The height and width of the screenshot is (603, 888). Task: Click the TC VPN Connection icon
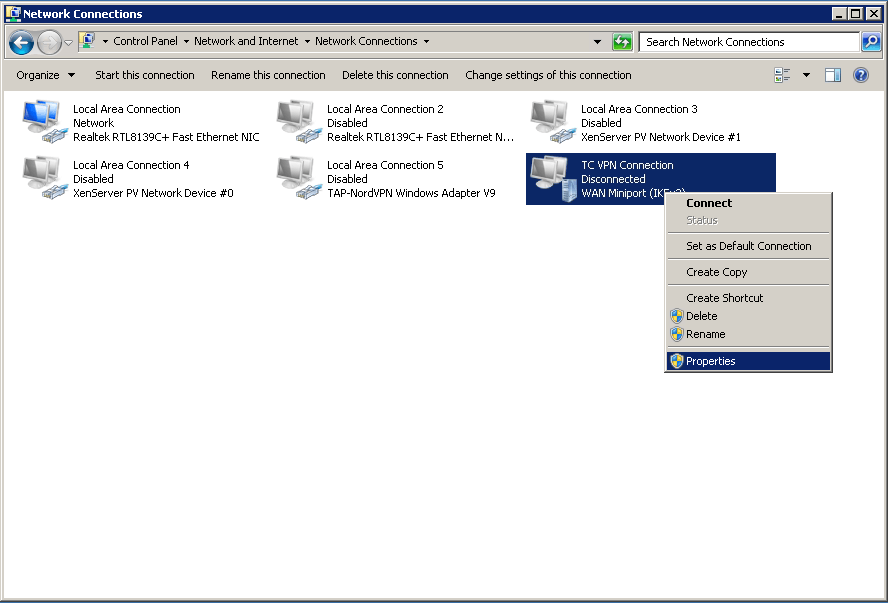tap(552, 178)
